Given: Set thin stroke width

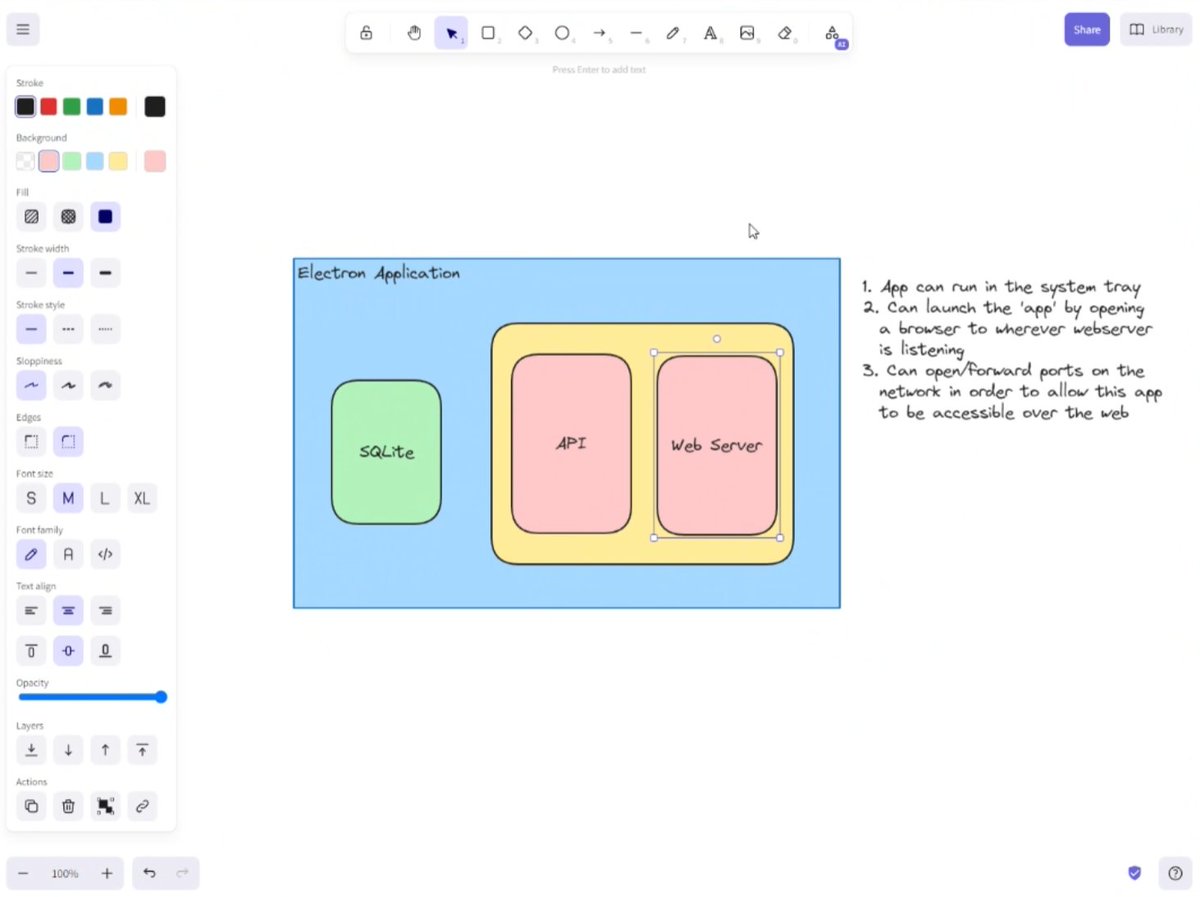Looking at the screenshot, I should click(x=31, y=273).
